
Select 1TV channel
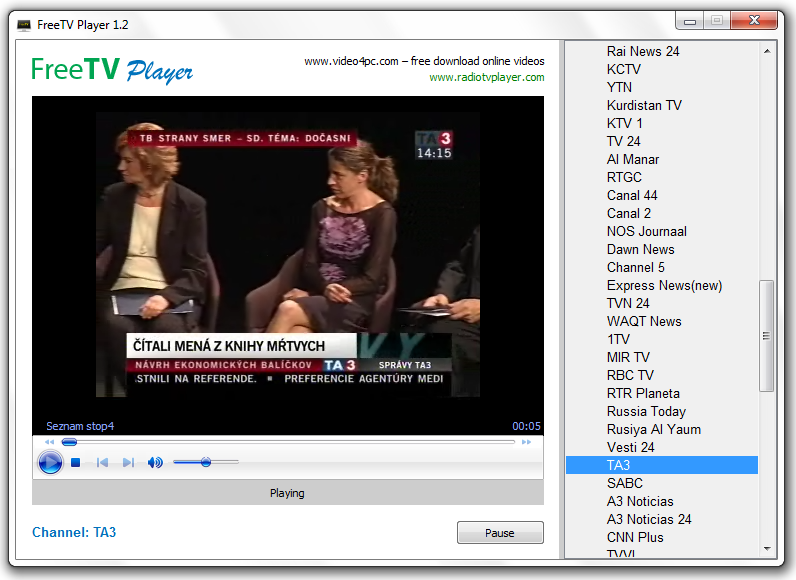[661, 339]
